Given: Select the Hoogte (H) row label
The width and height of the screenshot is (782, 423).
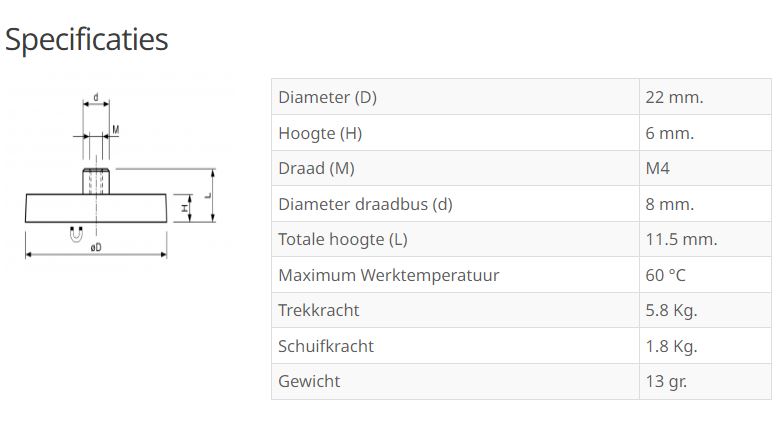Looking at the screenshot, I should 320,133.
